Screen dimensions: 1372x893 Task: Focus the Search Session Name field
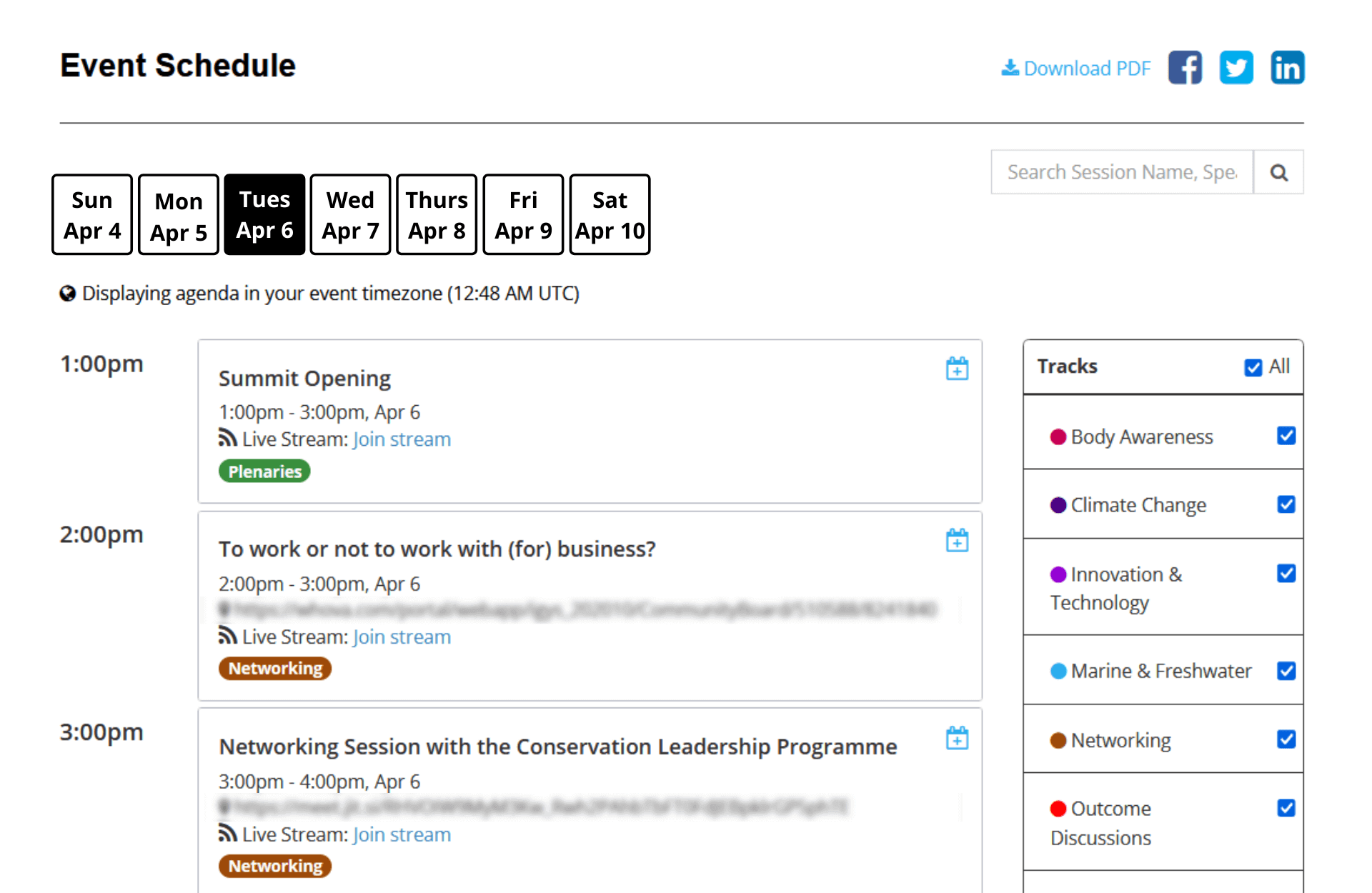pos(1122,172)
